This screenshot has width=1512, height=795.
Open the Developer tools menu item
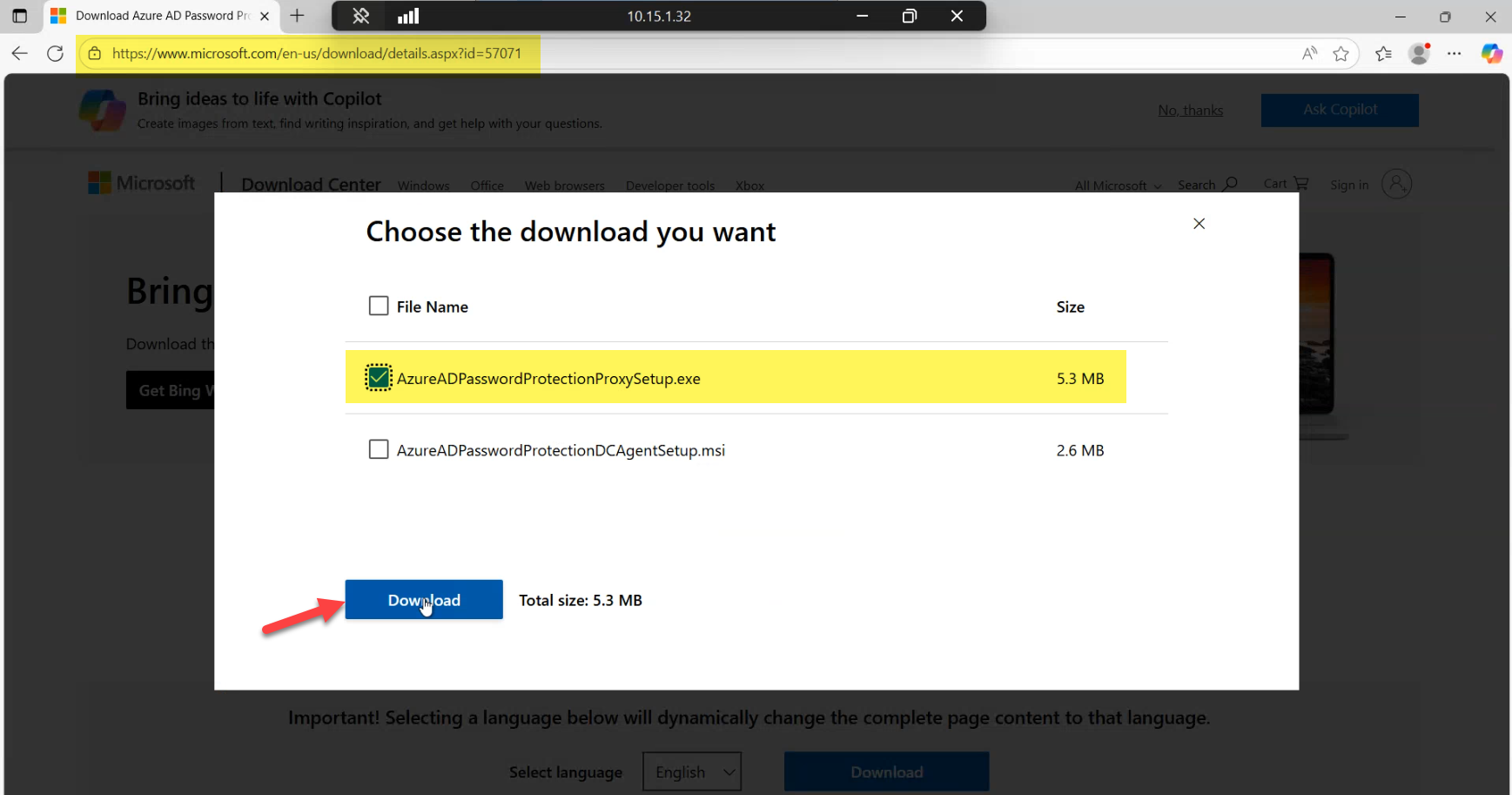point(670,185)
